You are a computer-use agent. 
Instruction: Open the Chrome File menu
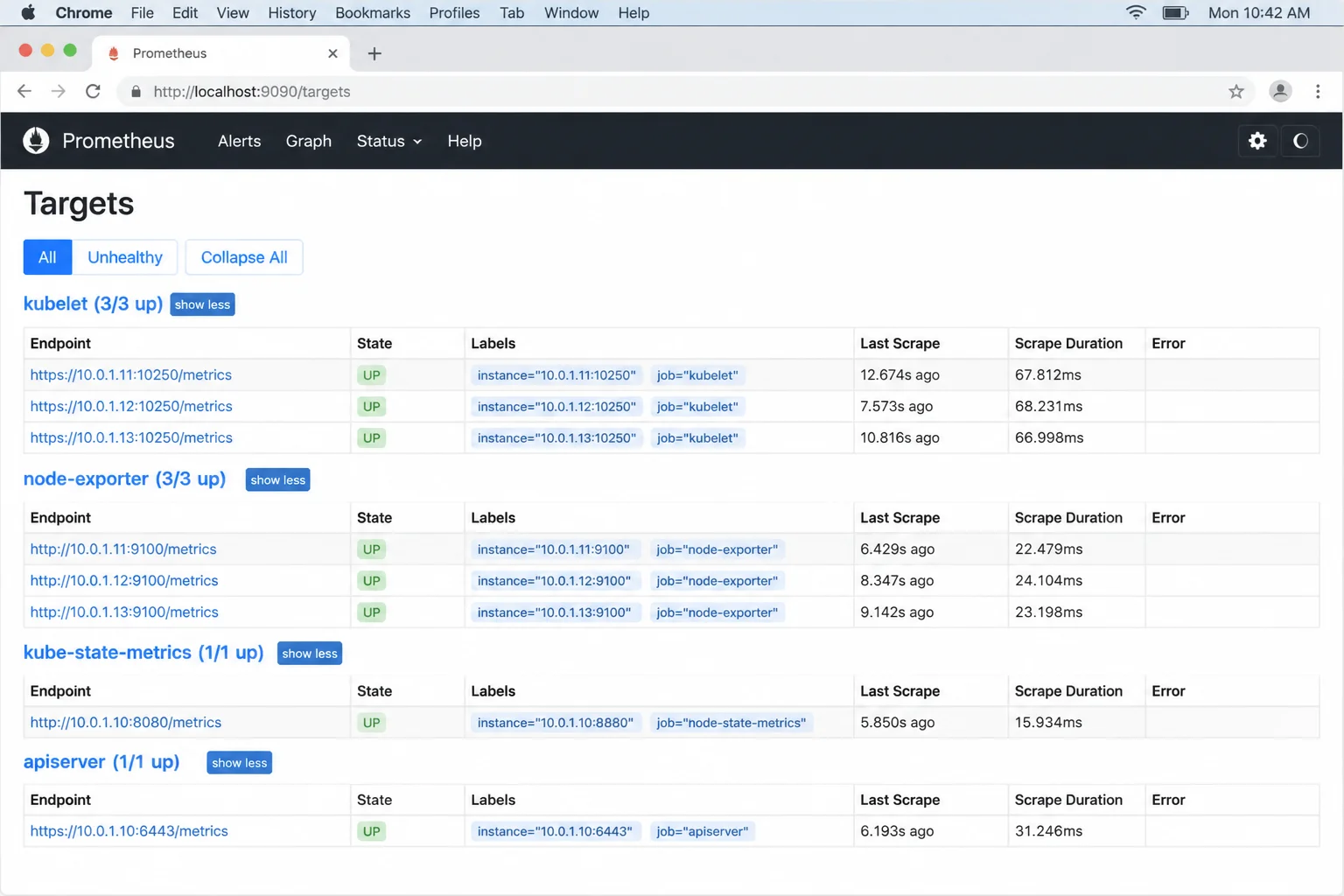[142, 12]
